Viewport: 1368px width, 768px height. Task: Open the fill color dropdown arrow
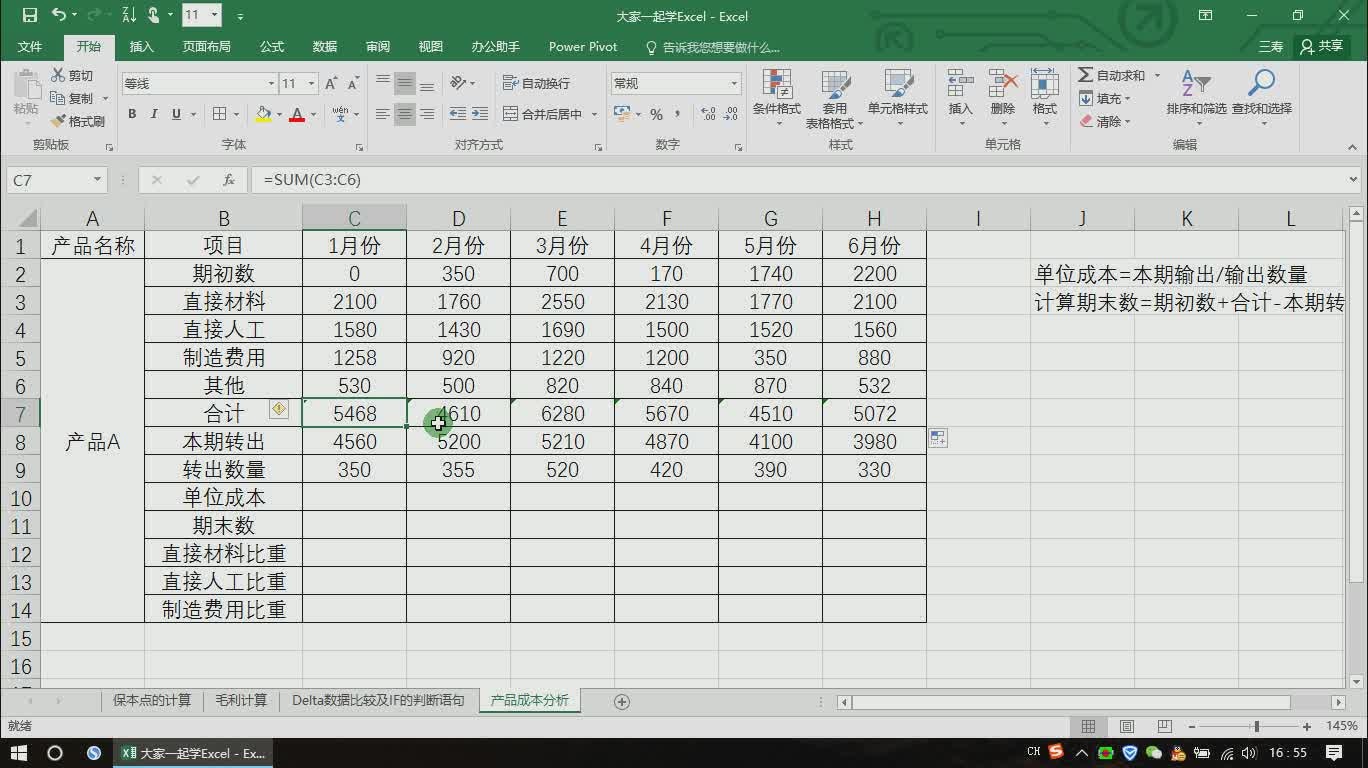[278, 114]
